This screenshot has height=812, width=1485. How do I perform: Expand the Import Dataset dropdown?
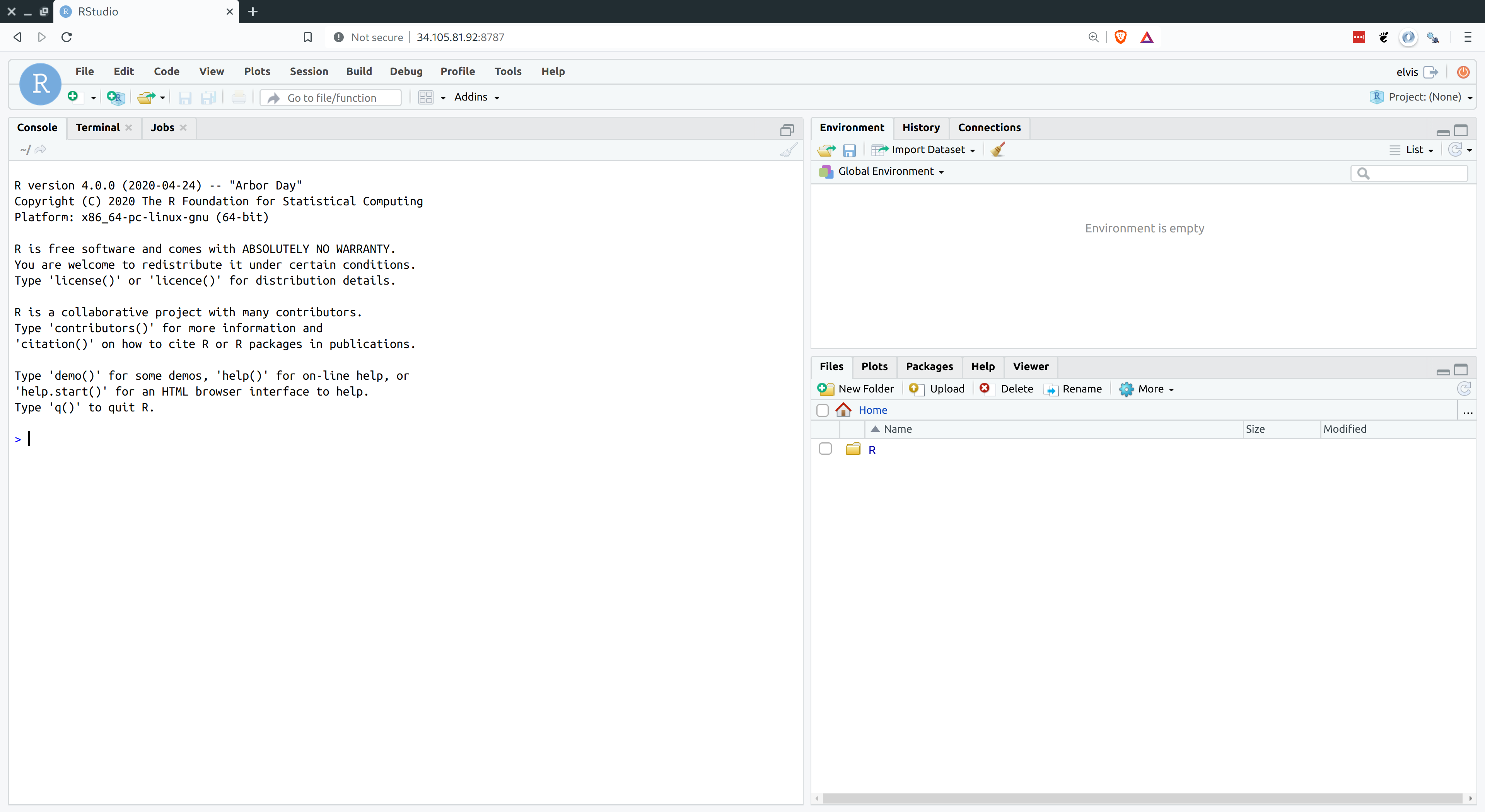(923, 150)
